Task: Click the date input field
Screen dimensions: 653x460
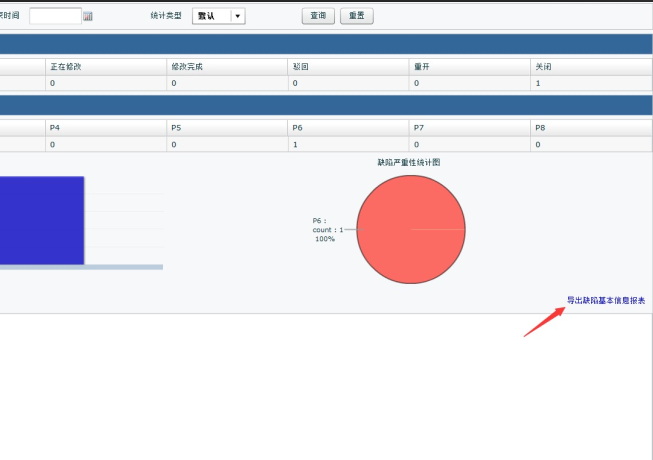Action: (x=55, y=16)
